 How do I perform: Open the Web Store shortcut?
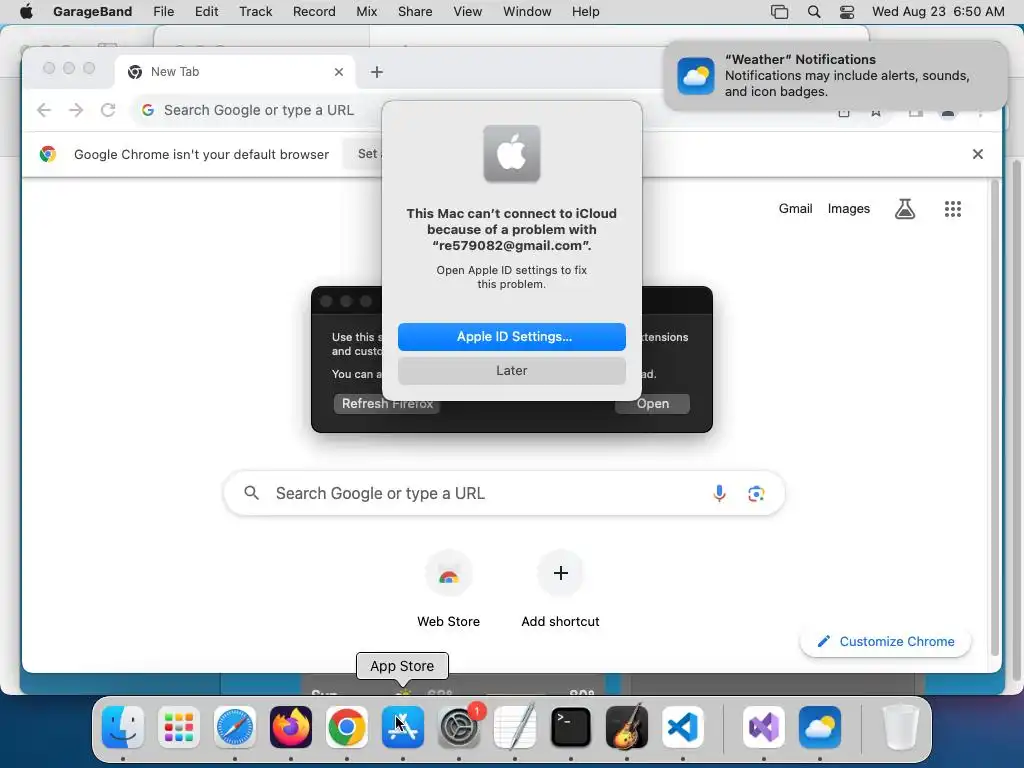click(449, 590)
